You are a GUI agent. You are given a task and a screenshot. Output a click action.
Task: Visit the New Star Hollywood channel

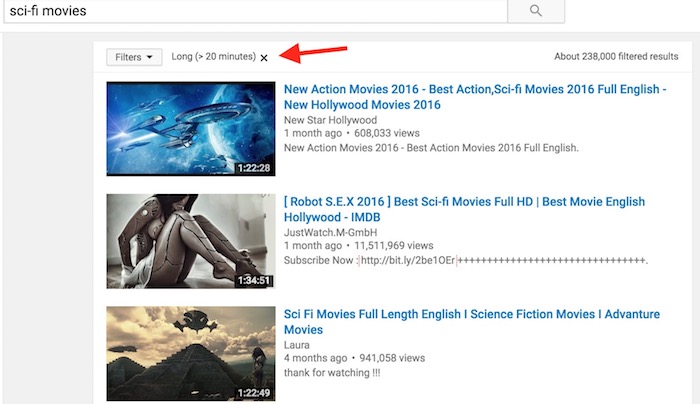click(x=331, y=119)
